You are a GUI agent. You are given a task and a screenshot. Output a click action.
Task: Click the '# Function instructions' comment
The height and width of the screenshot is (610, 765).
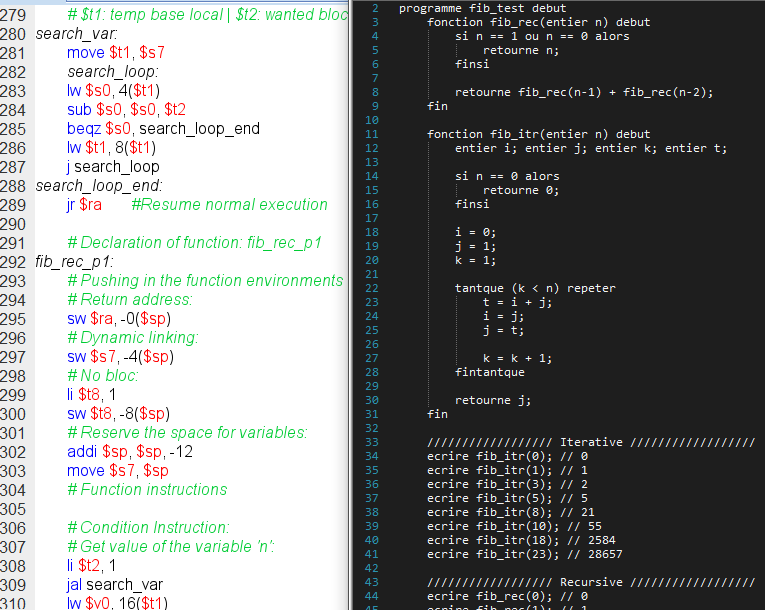pos(147,490)
